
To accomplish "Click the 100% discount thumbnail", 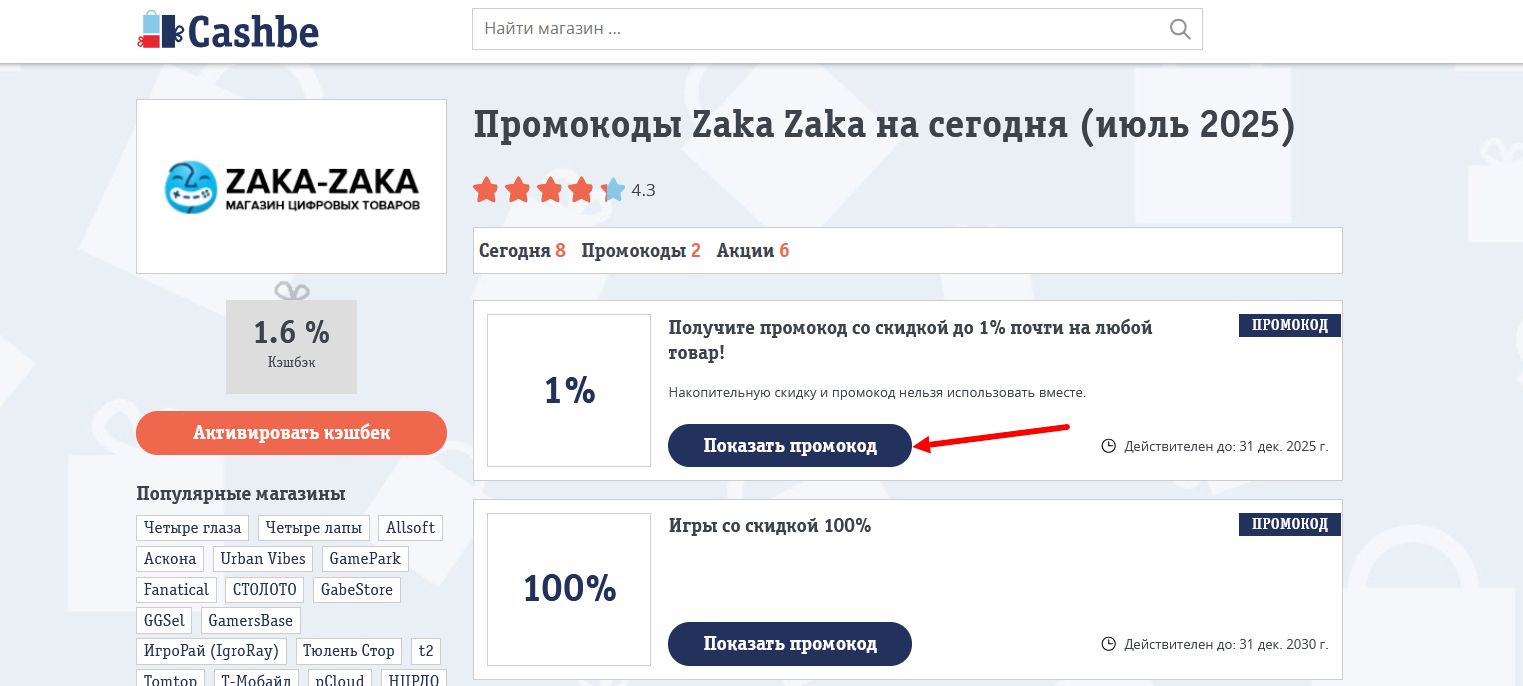I will tap(569, 589).
